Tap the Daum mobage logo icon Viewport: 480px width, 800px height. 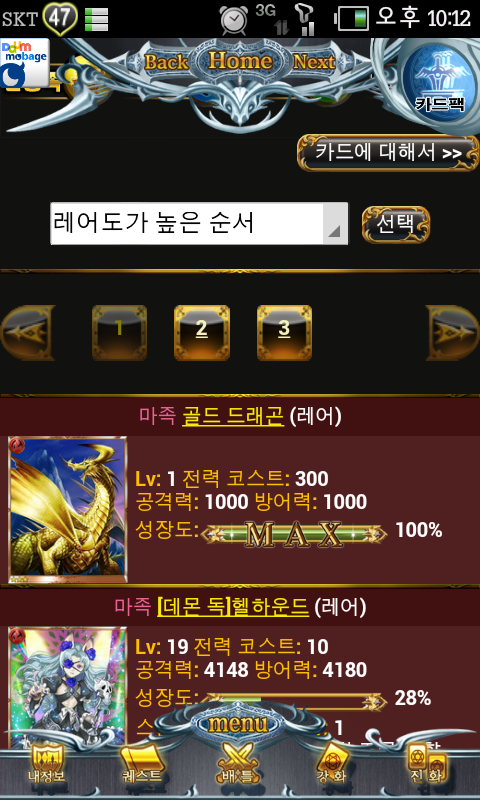[x=24, y=63]
